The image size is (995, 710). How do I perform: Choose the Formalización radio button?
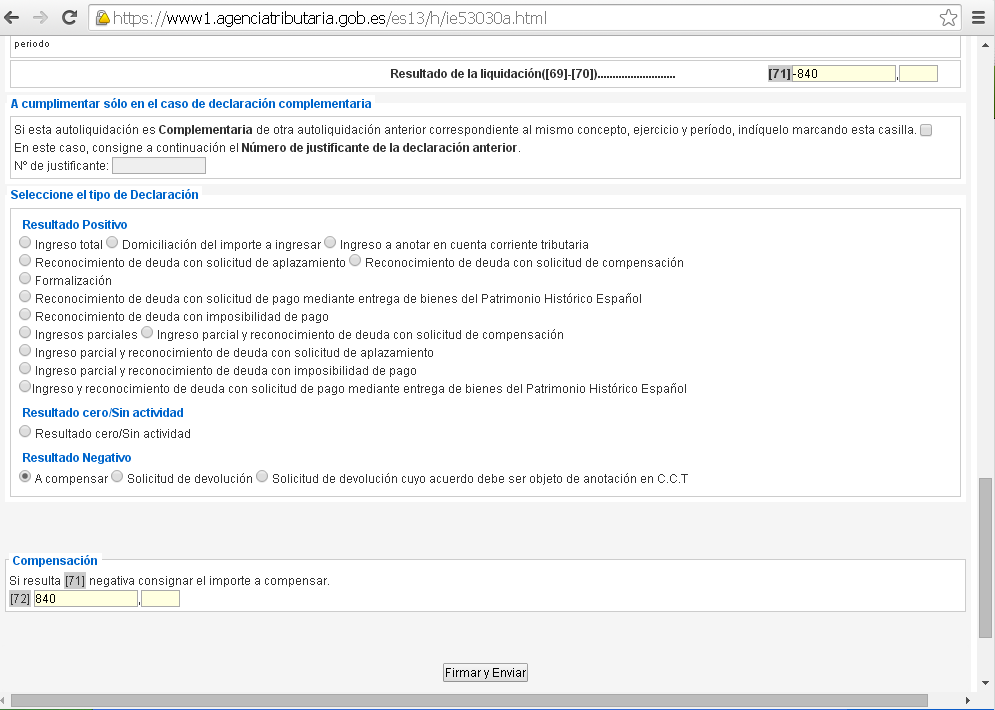coord(25,278)
